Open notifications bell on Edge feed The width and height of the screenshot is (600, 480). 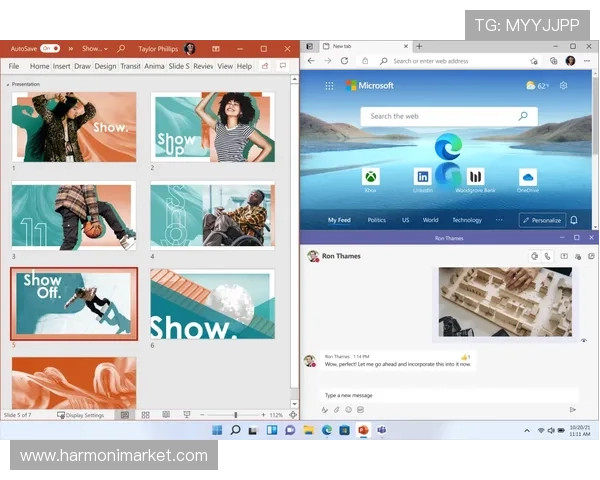tap(574, 220)
